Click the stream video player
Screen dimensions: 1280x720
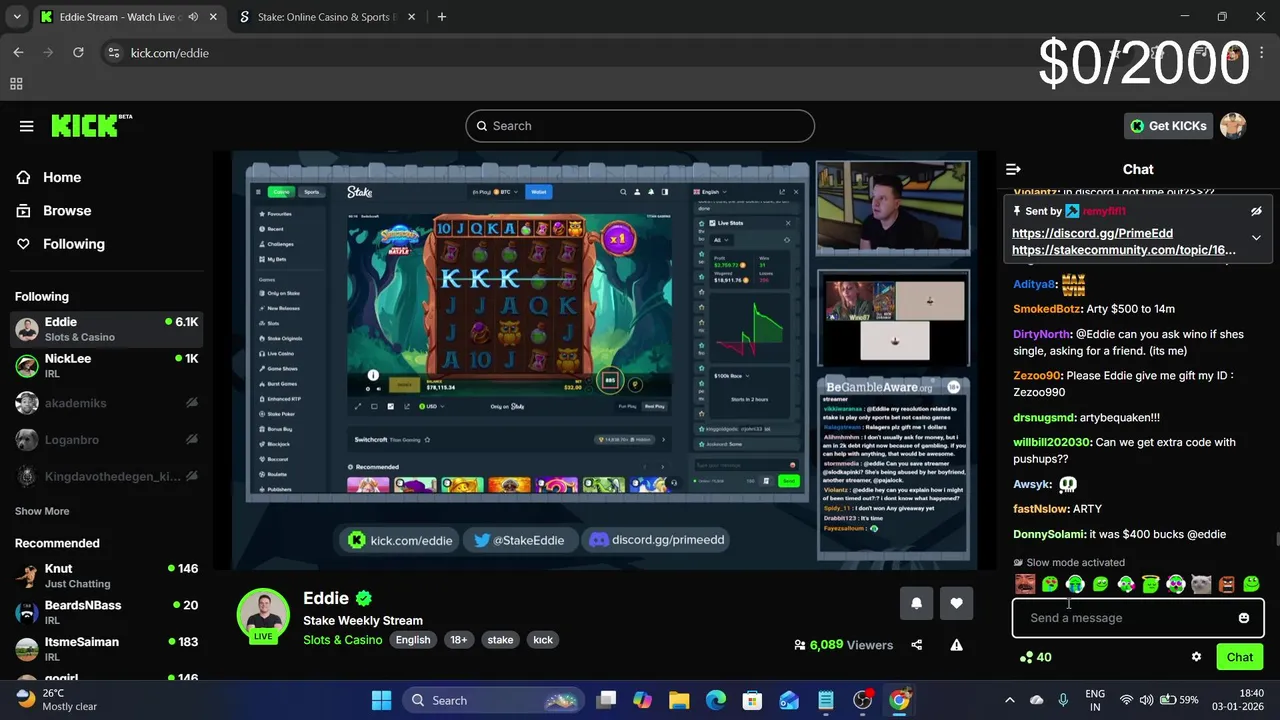604,360
